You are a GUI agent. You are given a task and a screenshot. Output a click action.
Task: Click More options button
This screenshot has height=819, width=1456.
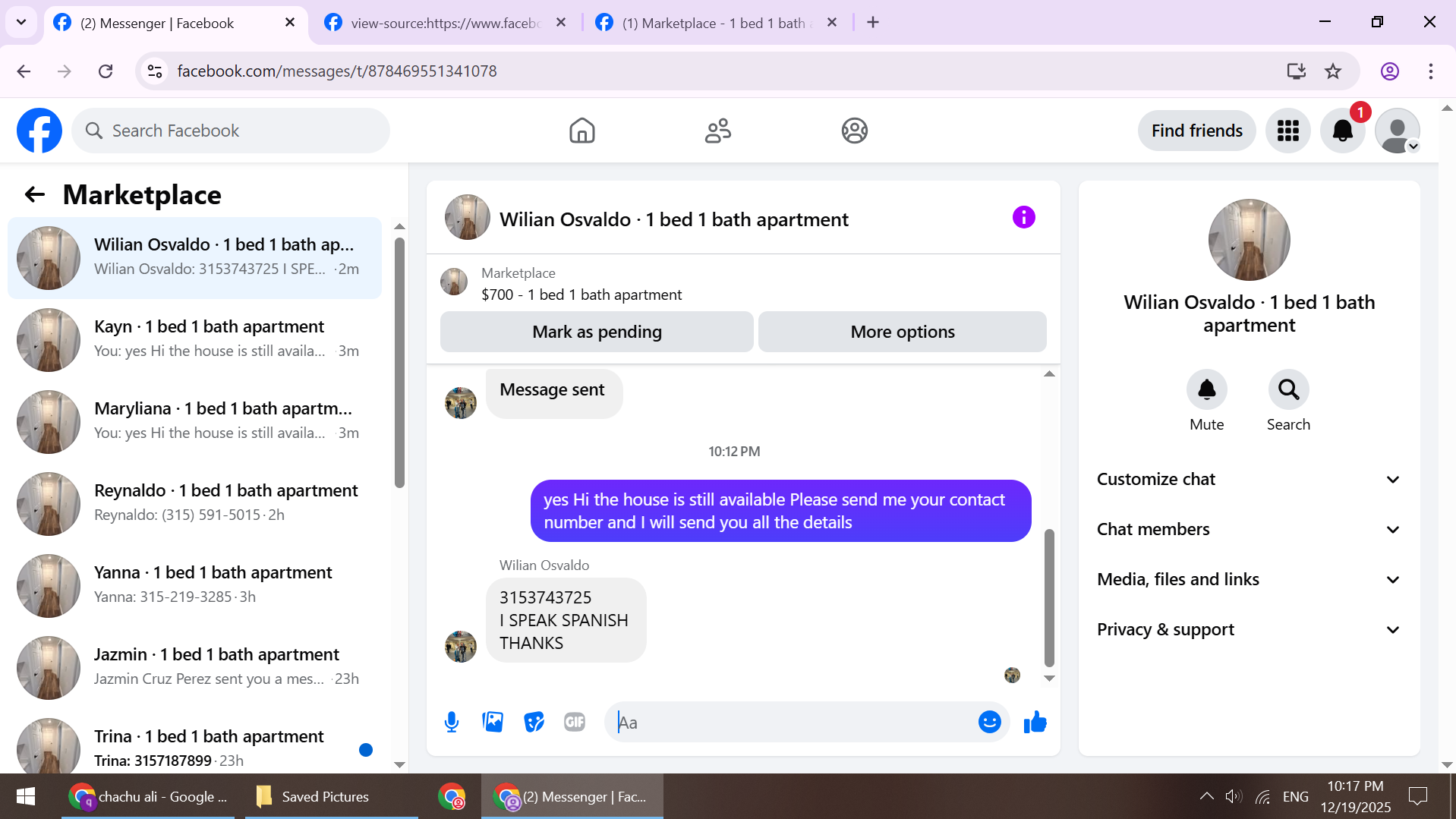903,332
